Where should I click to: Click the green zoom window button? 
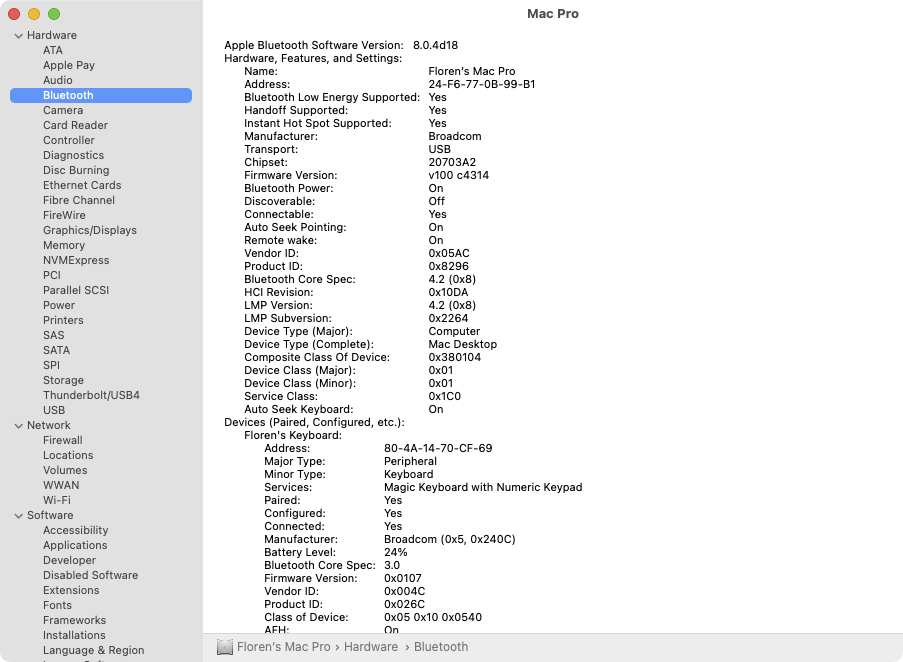(x=54, y=14)
